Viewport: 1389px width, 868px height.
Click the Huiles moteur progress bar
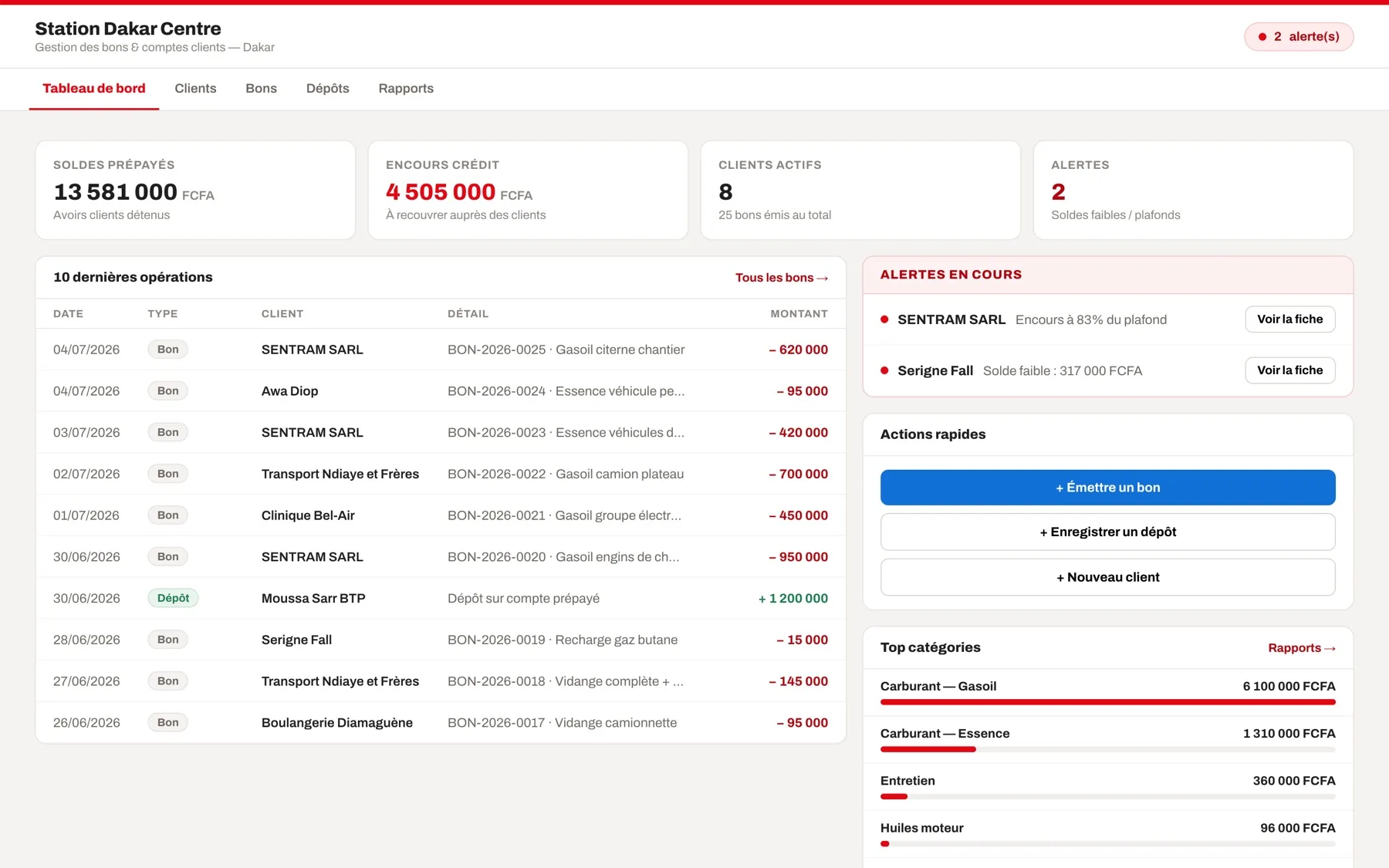(x=1107, y=844)
